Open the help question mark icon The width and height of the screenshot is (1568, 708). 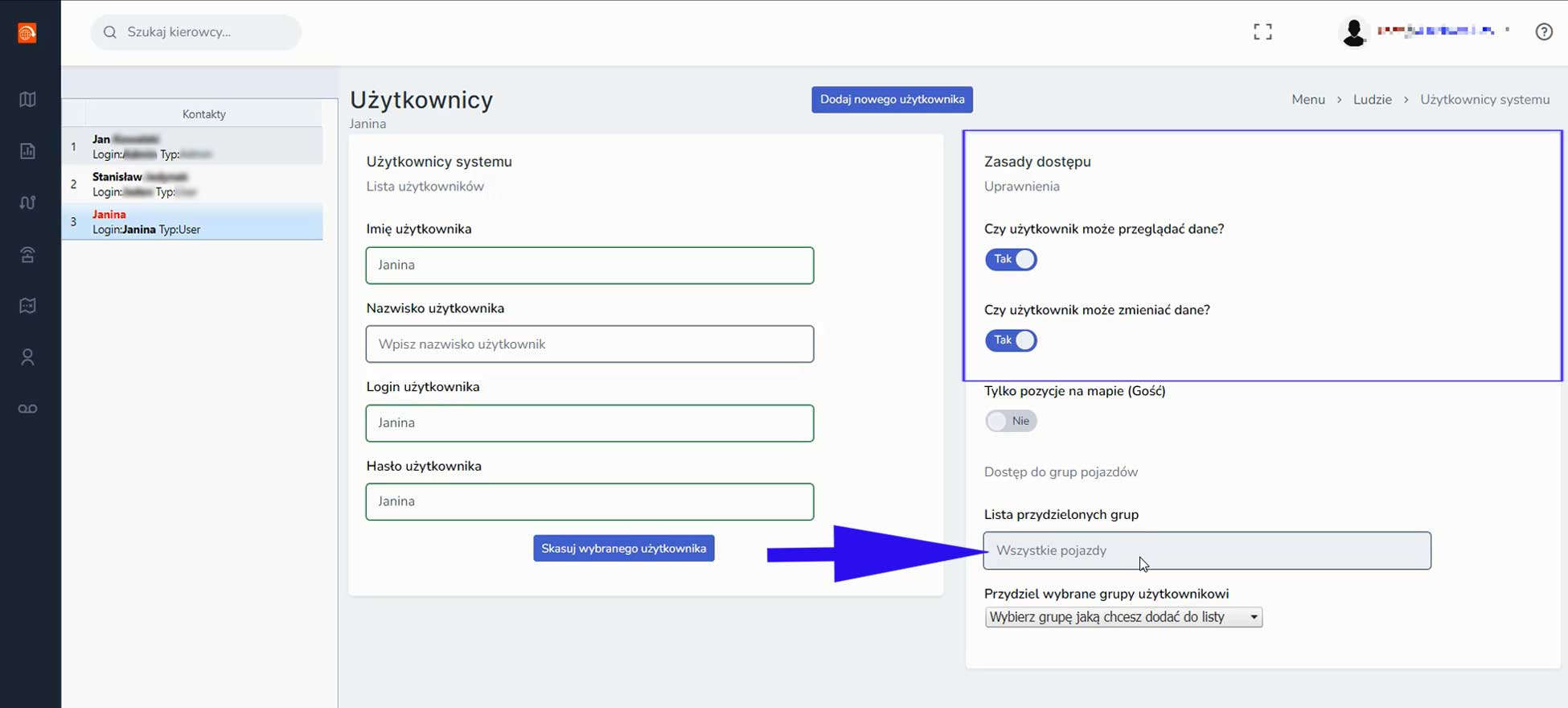click(x=1544, y=32)
